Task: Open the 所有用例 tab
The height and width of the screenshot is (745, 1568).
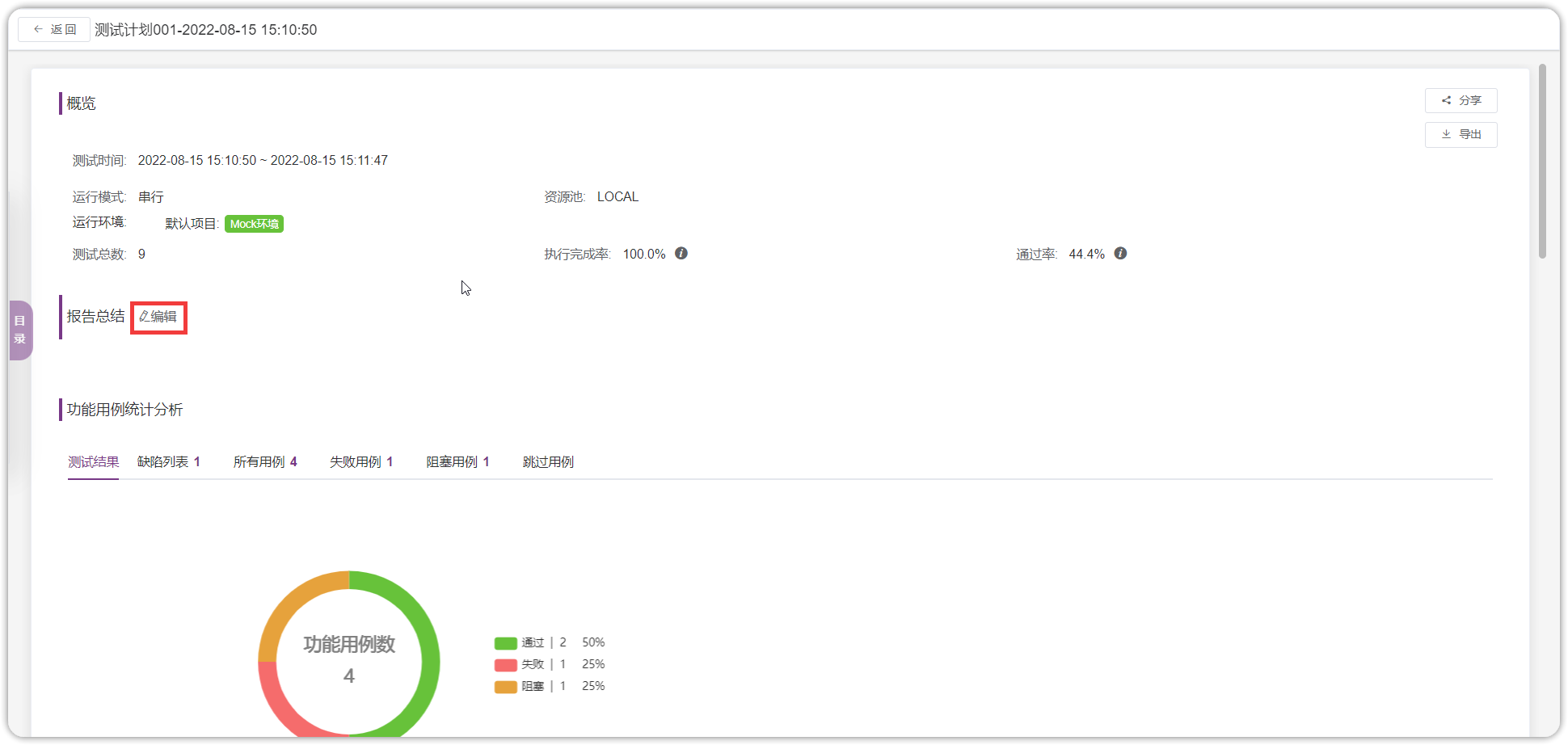Action: pyautogui.click(x=265, y=462)
